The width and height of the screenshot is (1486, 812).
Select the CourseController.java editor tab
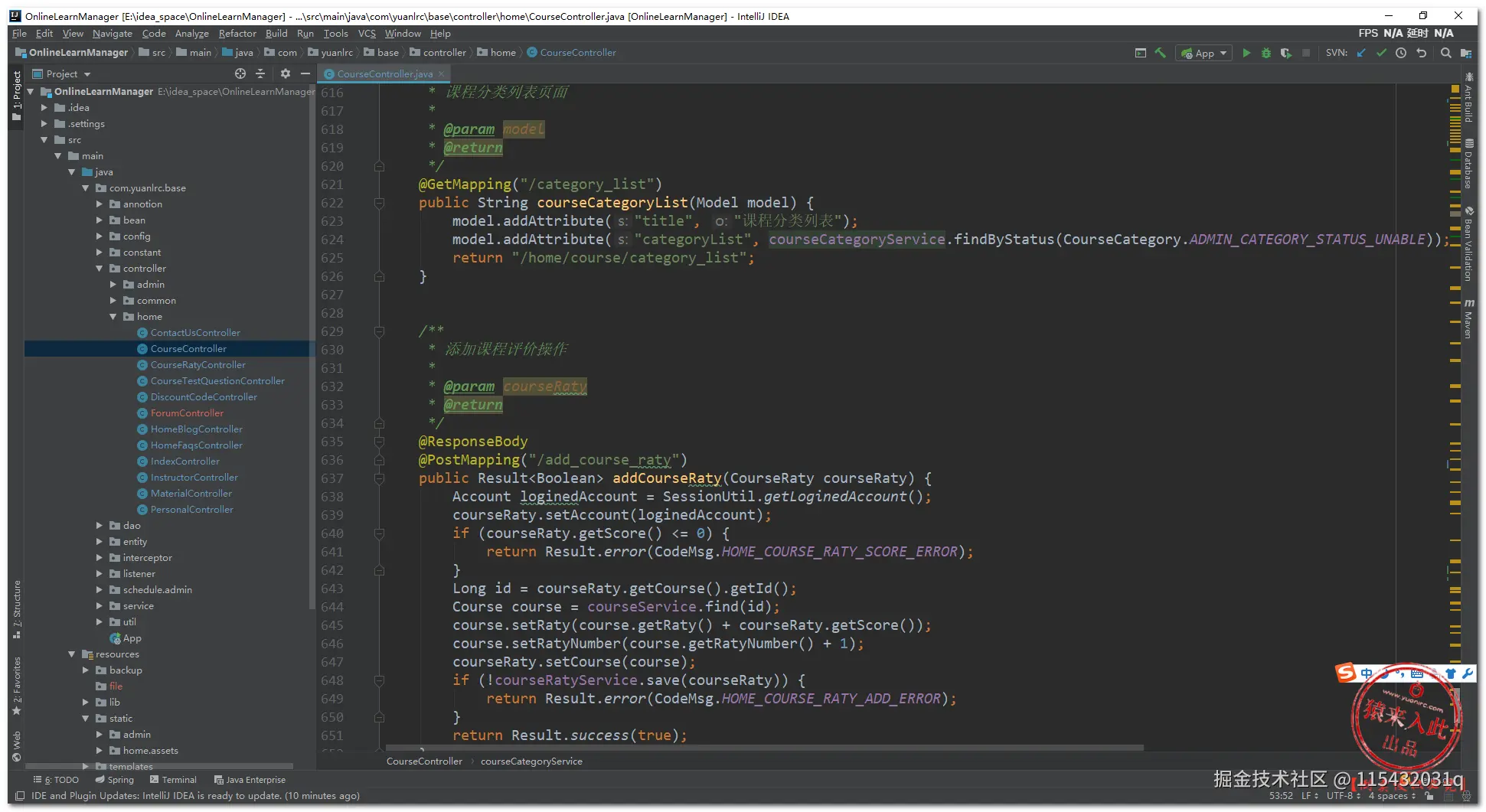pyautogui.click(x=384, y=74)
